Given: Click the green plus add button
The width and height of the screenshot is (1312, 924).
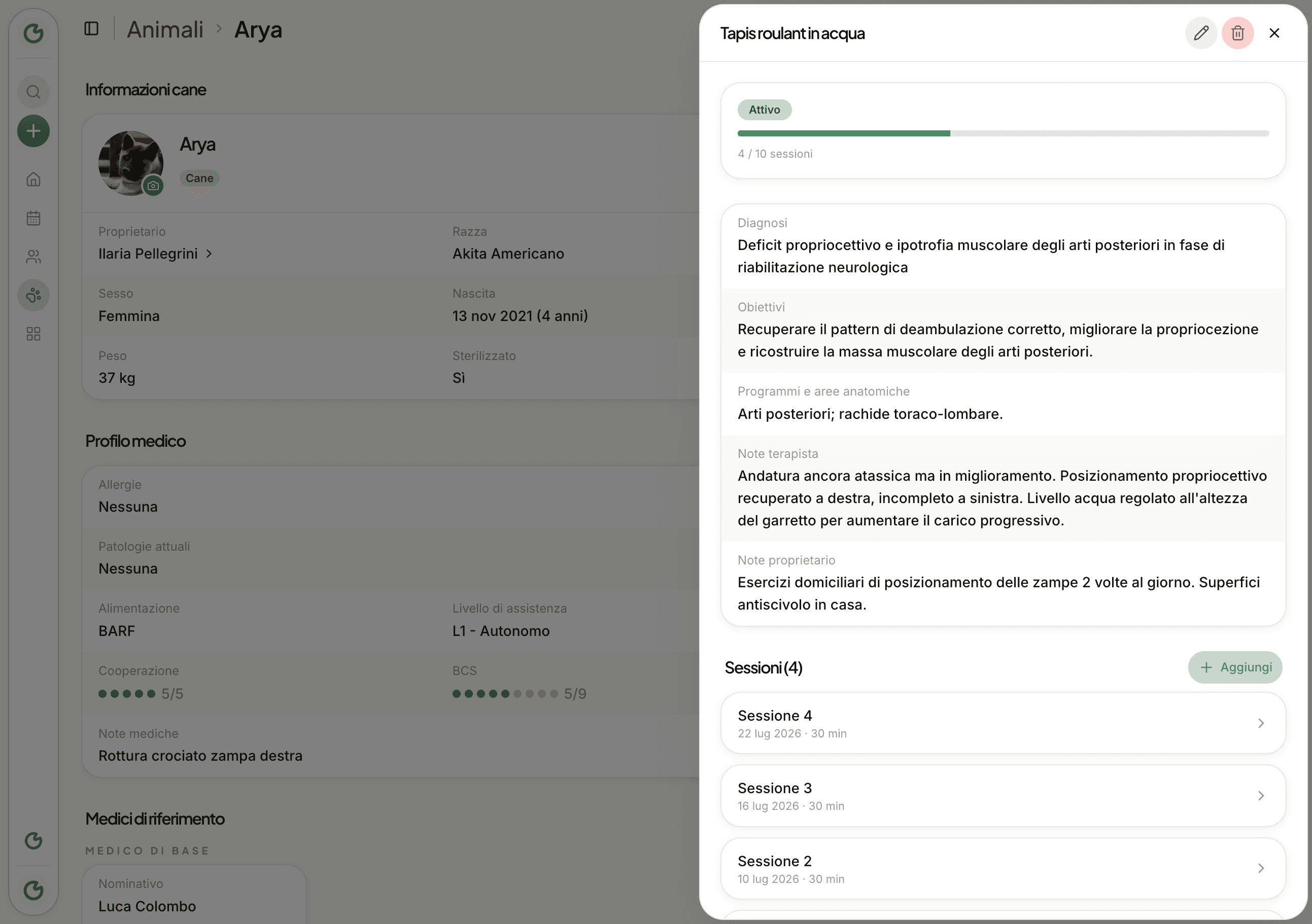Looking at the screenshot, I should click(x=33, y=131).
